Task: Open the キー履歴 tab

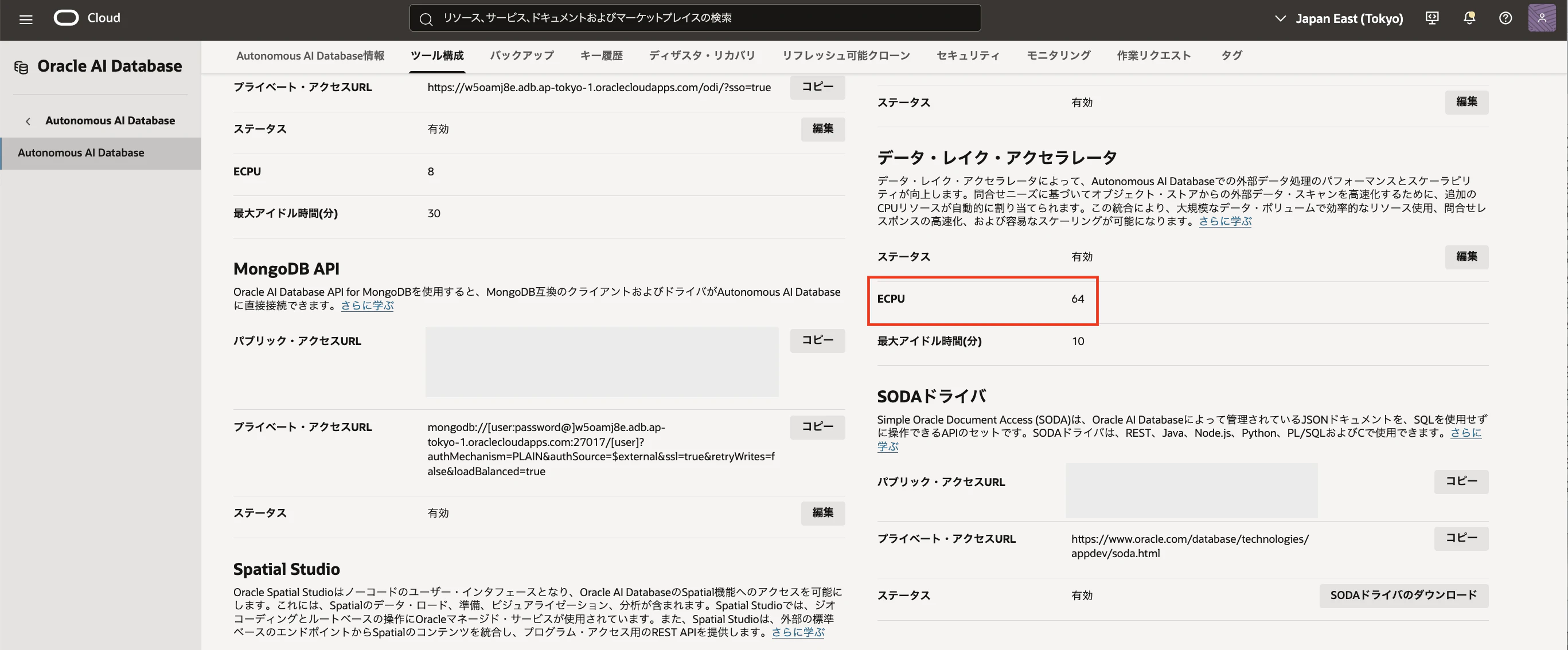Action: click(x=601, y=56)
